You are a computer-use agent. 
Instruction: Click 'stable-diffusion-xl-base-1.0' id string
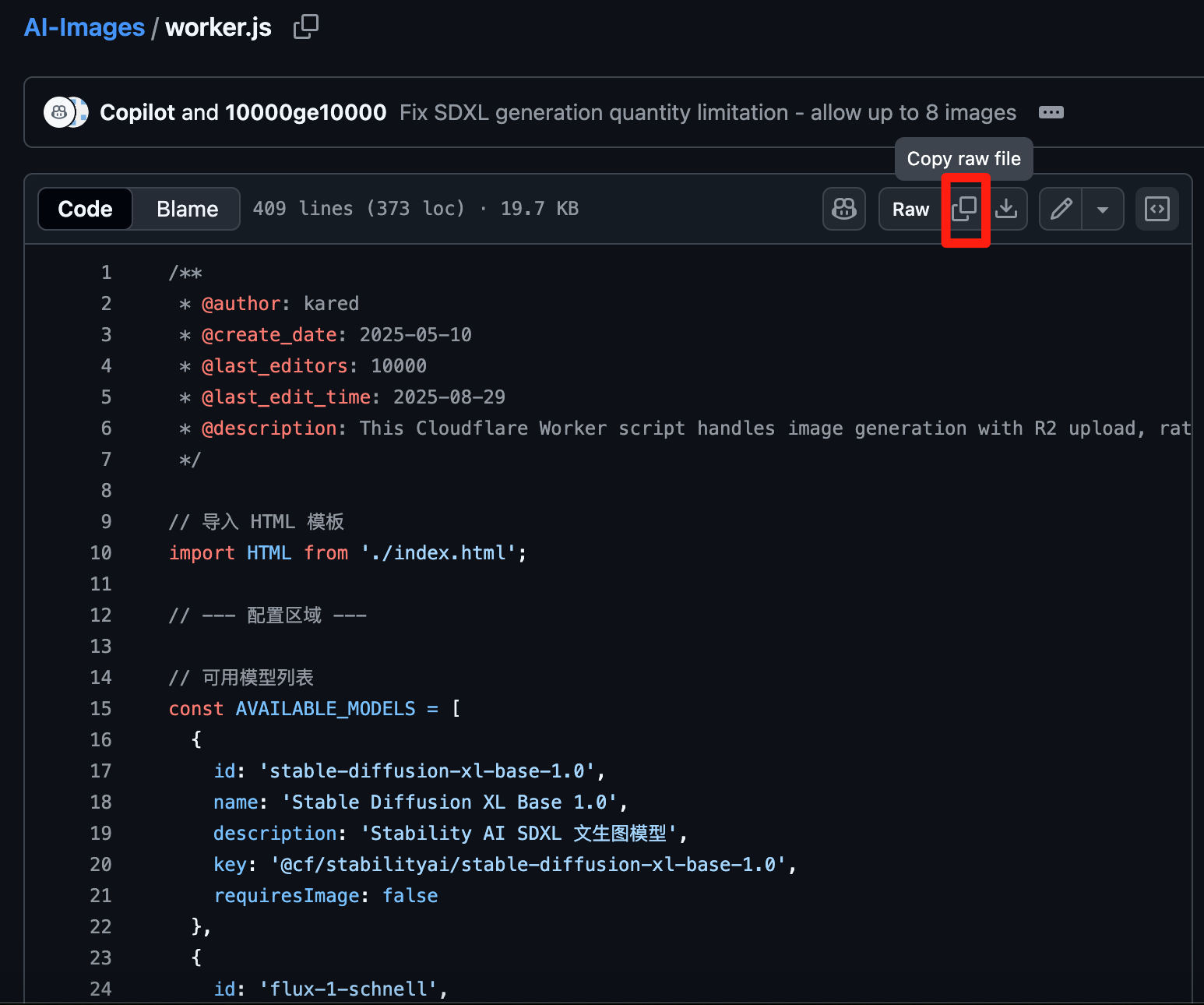click(427, 771)
